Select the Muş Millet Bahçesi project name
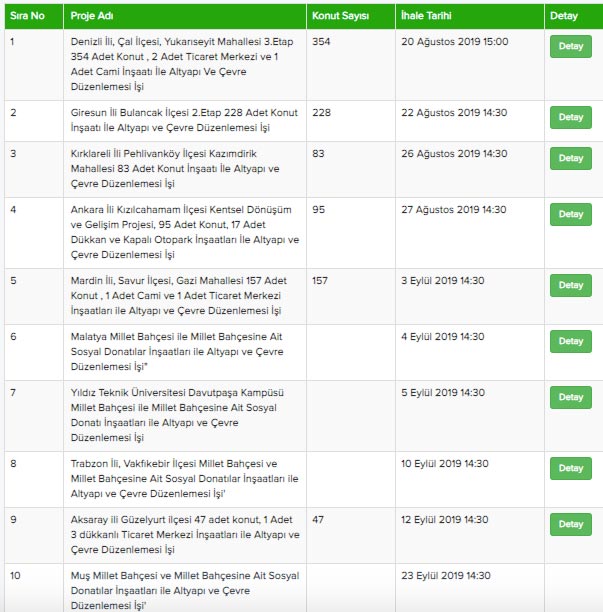 [x=185, y=590]
